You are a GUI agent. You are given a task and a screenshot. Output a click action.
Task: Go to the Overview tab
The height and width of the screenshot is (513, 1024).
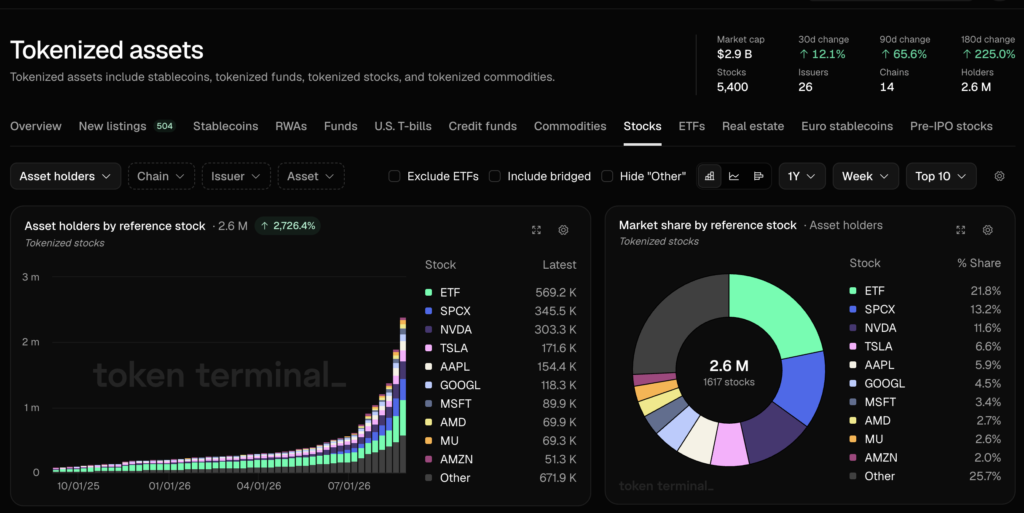tap(35, 126)
